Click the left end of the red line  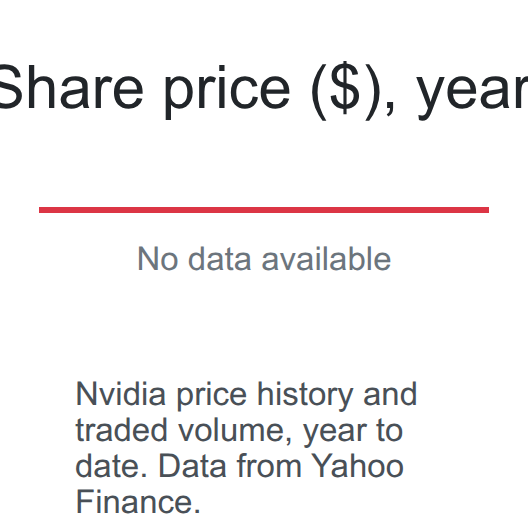pos(41,210)
